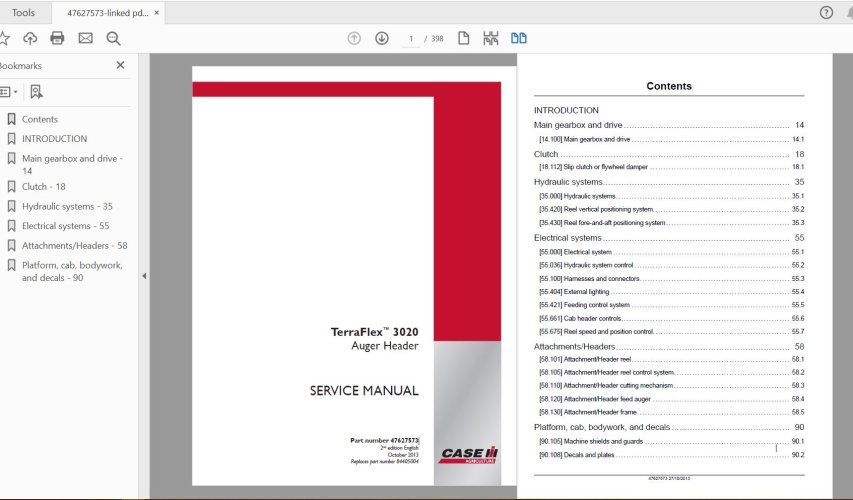853x500 pixels.
Task: Click [55.675] Reel speed and position control
Action: pyautogui.click(x=671, y=331)
